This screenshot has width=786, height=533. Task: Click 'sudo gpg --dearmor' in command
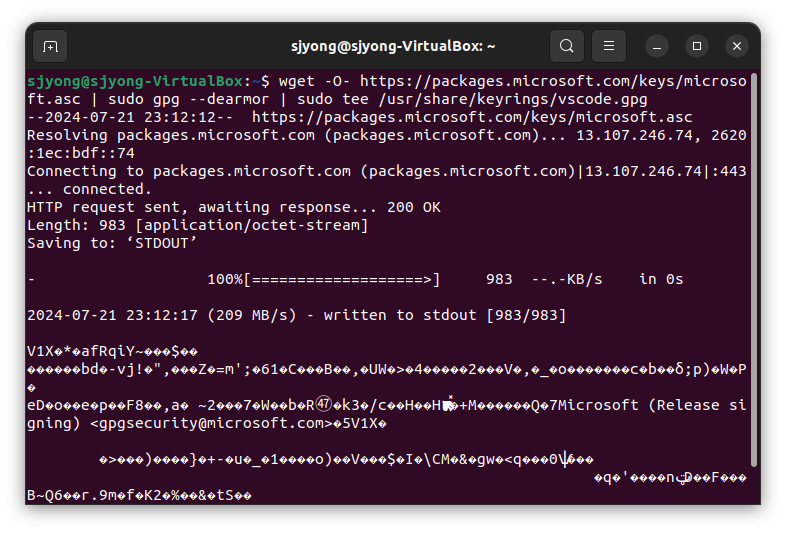point(188,99)
